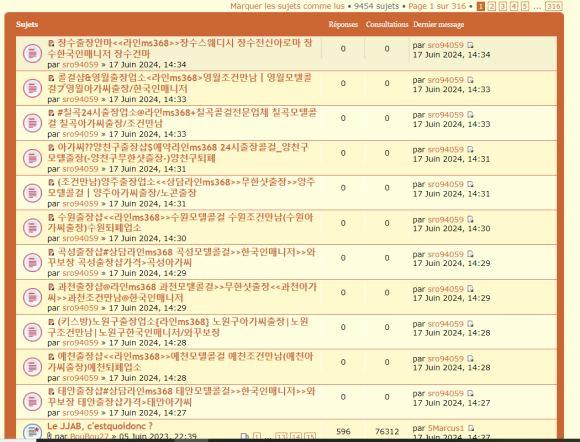
Task: Open page 5 in pagination
Action: 525,6
